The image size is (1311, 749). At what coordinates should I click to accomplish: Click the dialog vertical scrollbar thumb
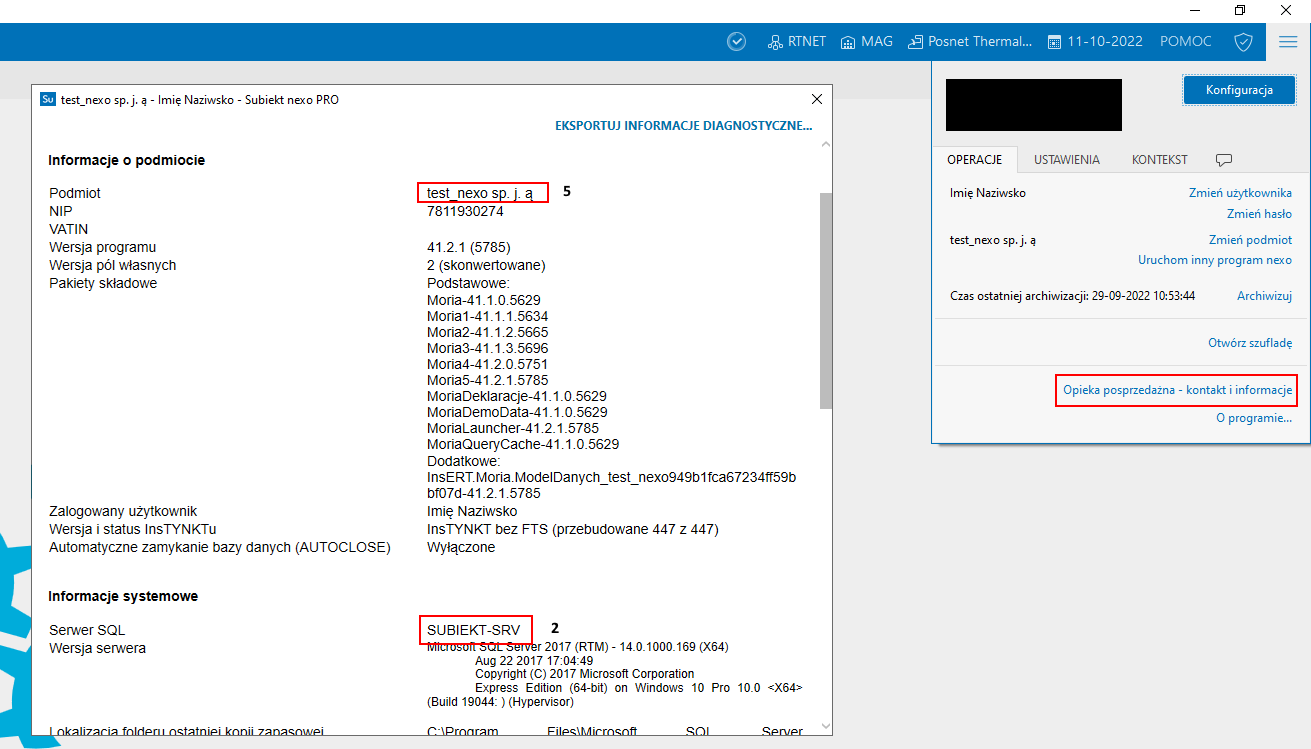click(x=825, y=300)
